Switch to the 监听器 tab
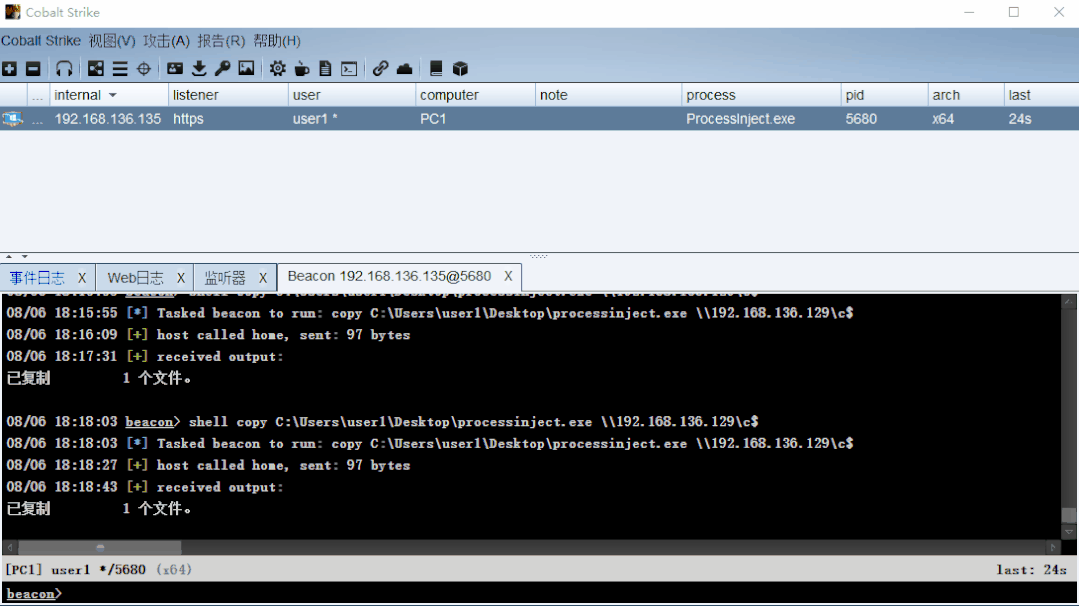Viewport: 1079px width, 606px height. point(225,278)
